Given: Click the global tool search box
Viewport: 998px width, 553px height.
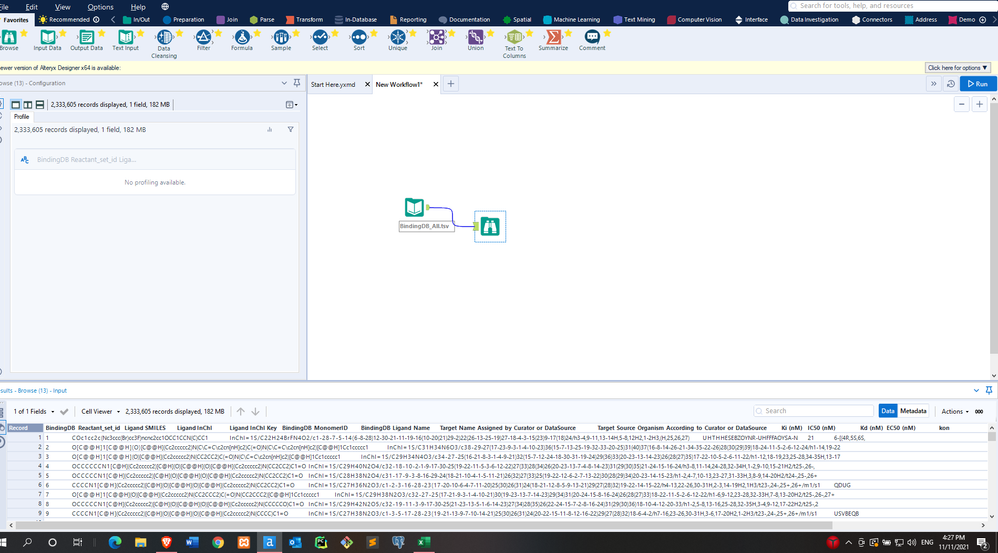Looking at the screenshot, I should (x=891, y=6).
